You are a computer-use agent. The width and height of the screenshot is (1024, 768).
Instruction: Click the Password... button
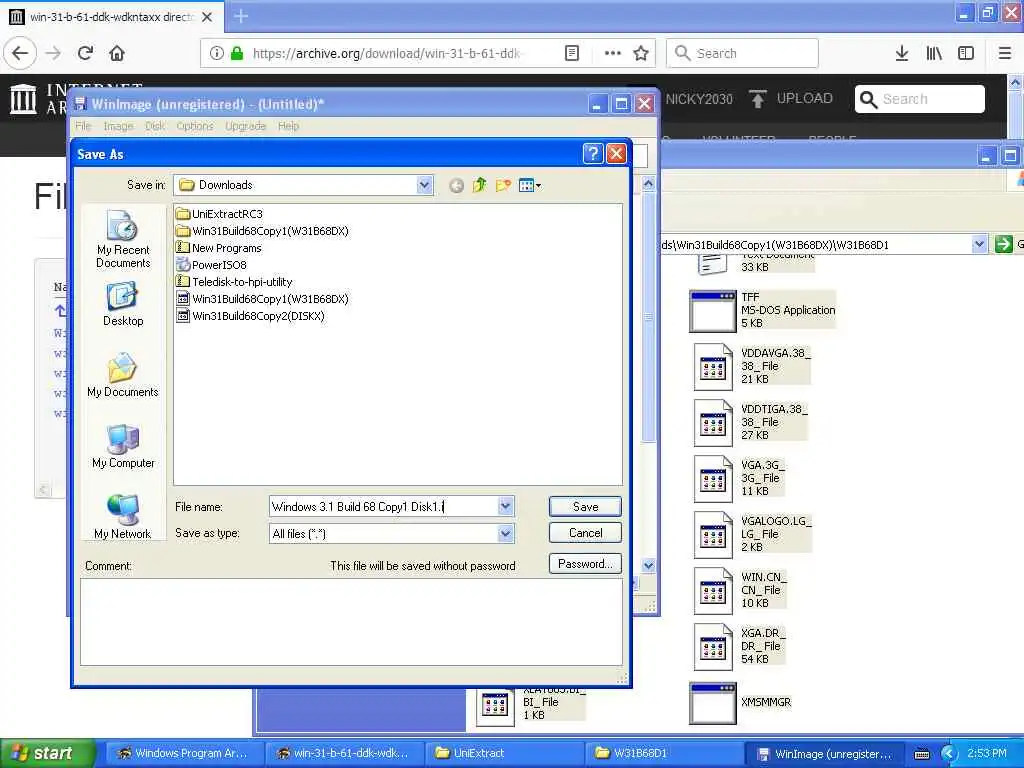(585, 564)
